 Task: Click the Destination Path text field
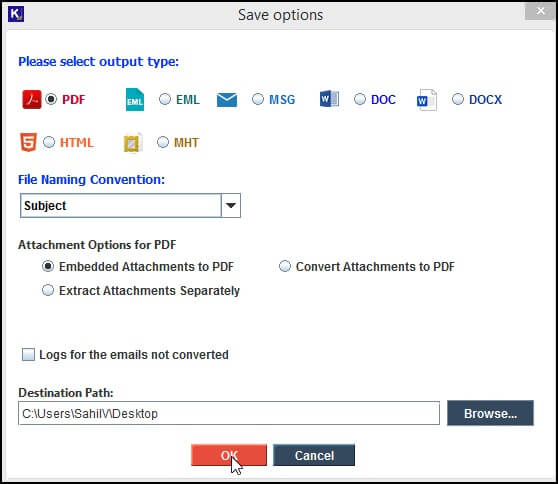(x=229, y=413)
